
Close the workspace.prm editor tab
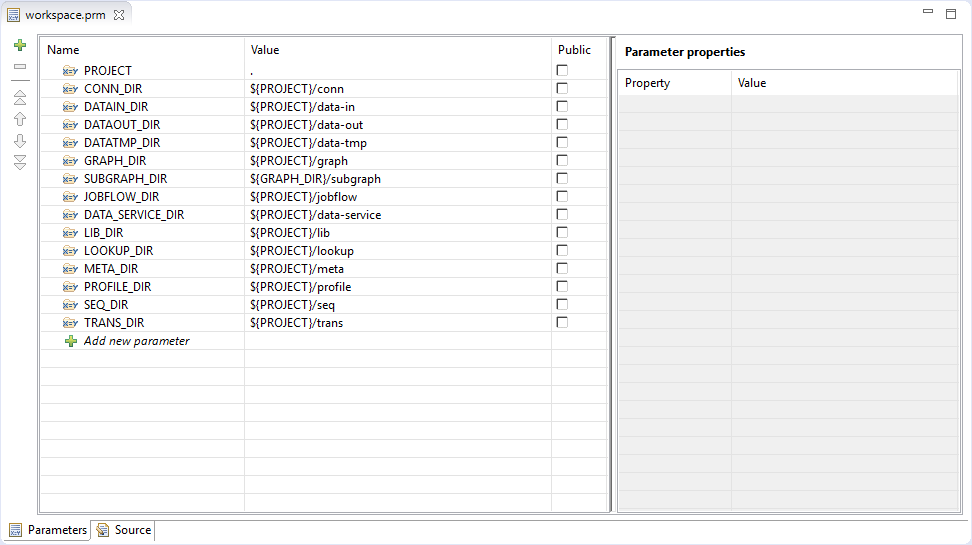coord(119,15)
